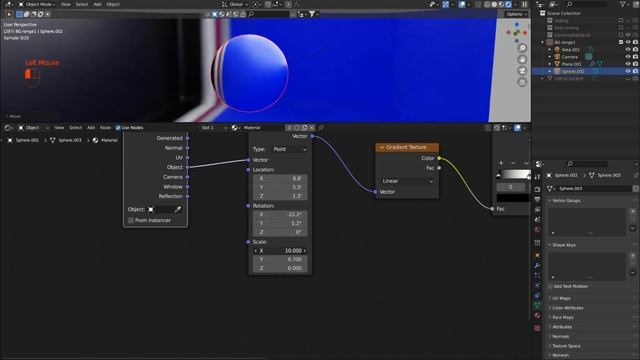Open the node editor Add menu
The width and height of the screenshot is (640, 360).
[91, 128]
